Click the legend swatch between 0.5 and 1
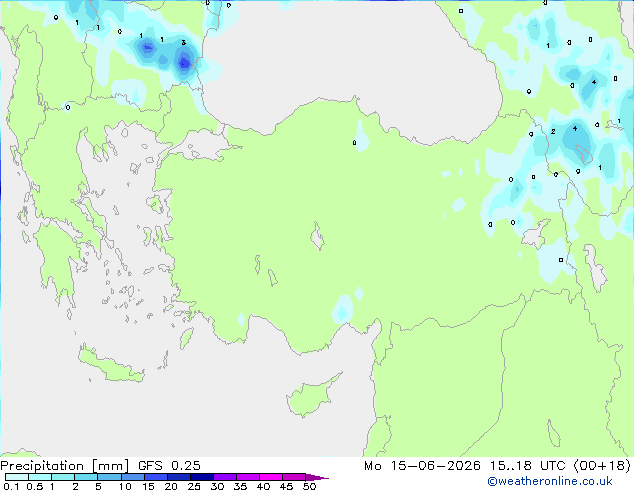 pos(40,477)
